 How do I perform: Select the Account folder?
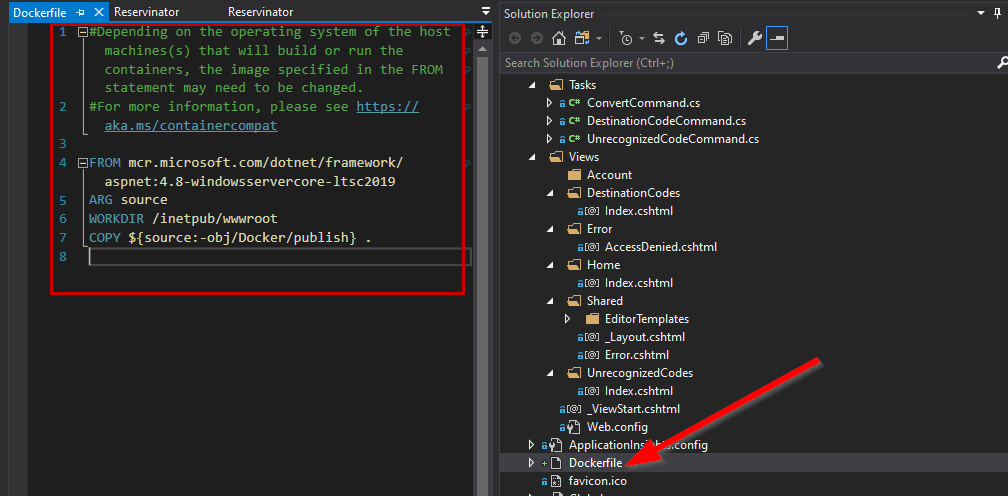click(609, 175)
